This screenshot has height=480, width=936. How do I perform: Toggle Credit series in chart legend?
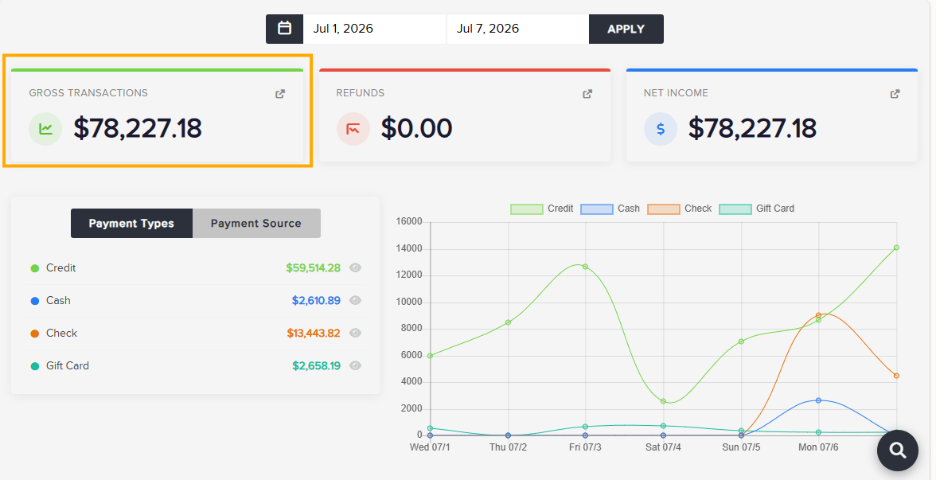pos(541,208)
